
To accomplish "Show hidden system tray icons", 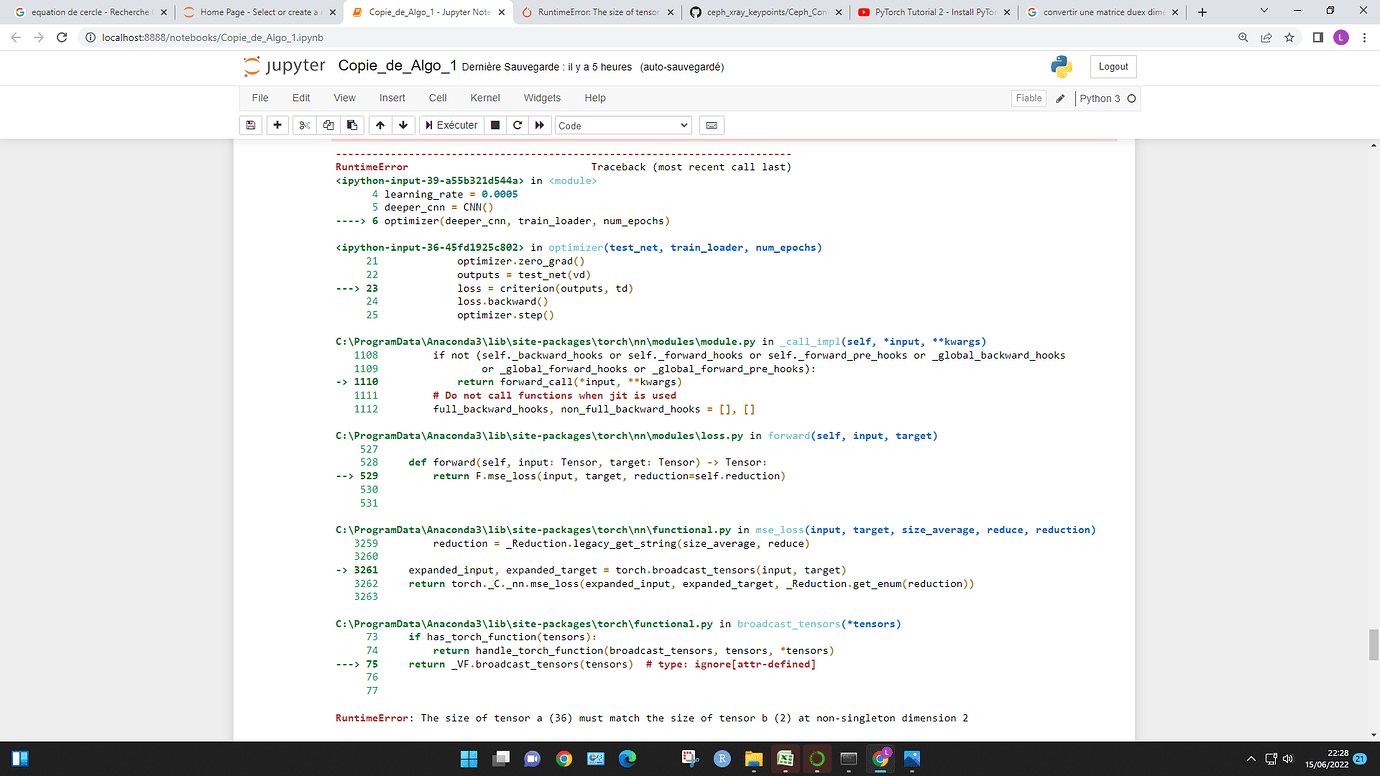I will point(1252,759).
